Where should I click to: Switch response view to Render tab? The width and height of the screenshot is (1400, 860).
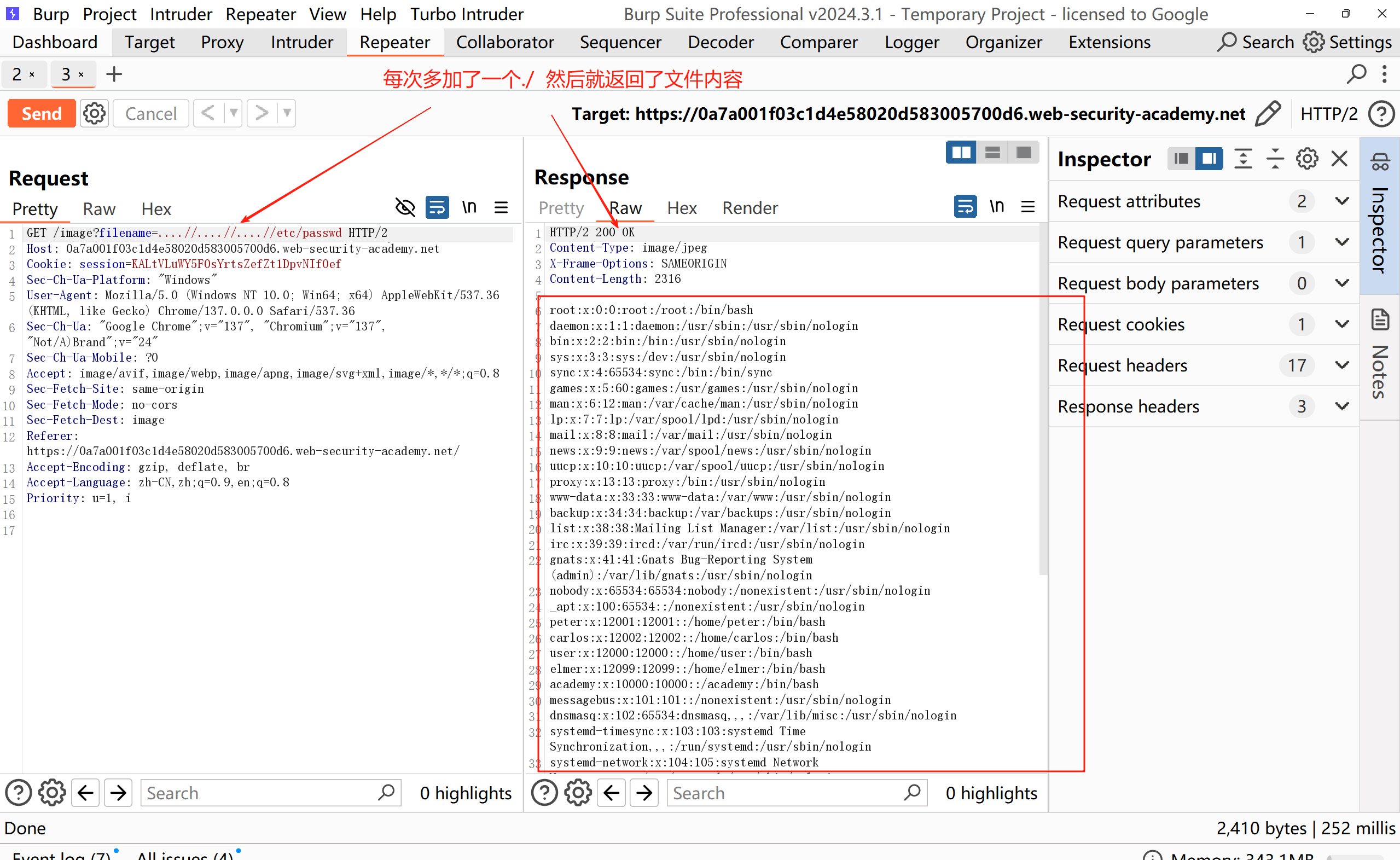click(750, 208)
